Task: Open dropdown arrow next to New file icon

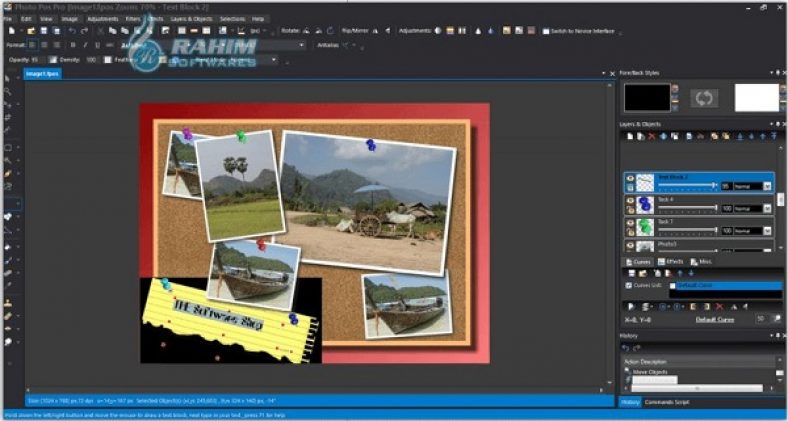Action: tap(22, 31)
